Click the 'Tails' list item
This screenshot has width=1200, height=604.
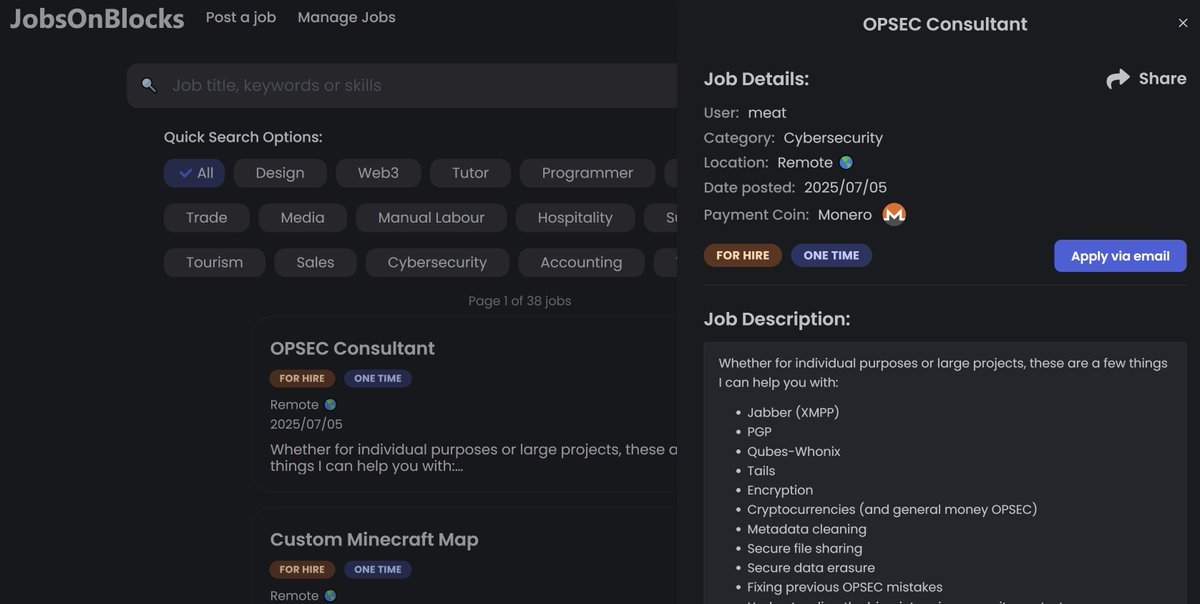pyautogui.click(x=761, y=471)
